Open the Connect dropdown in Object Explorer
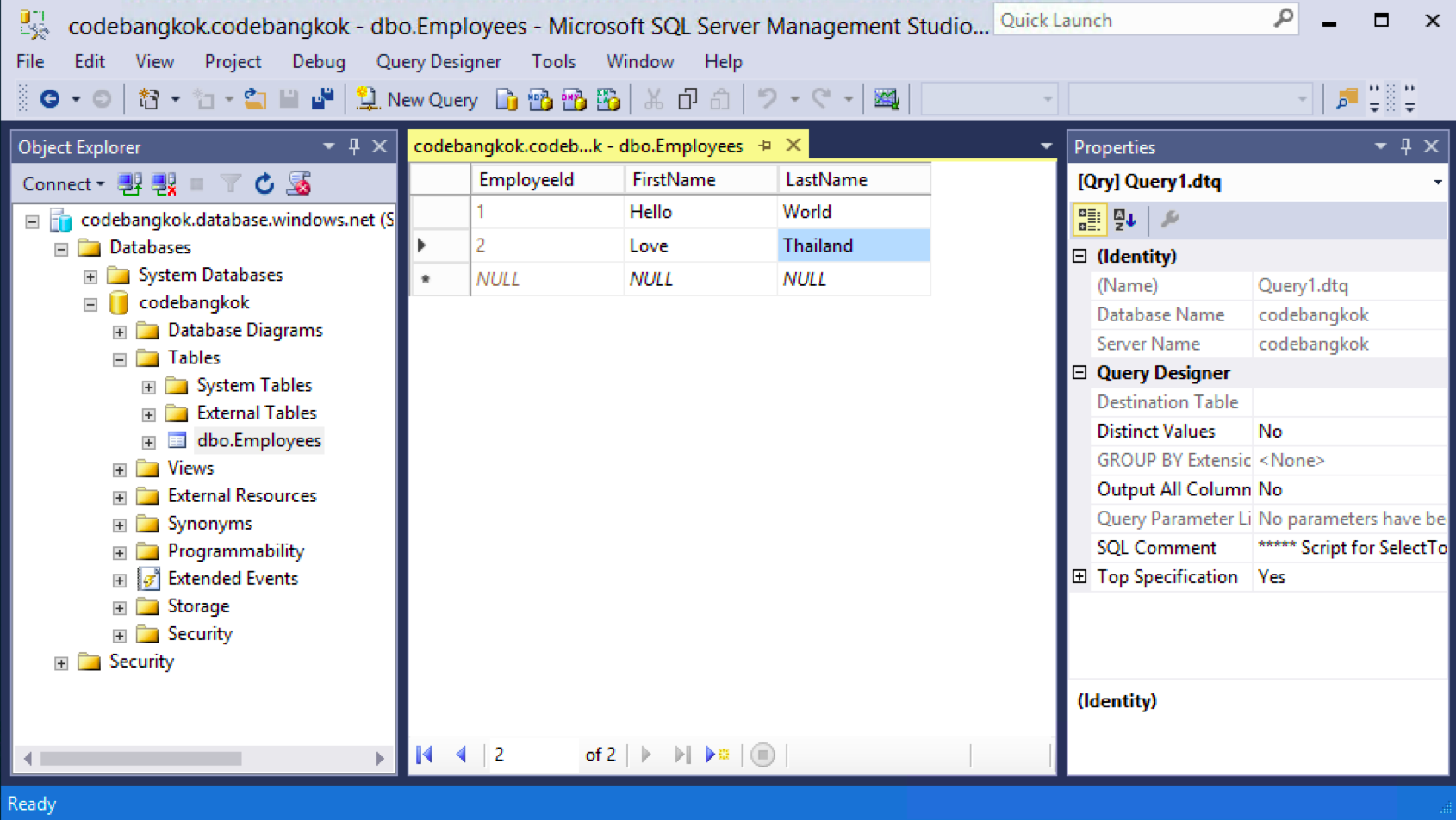 coord(63,183)
